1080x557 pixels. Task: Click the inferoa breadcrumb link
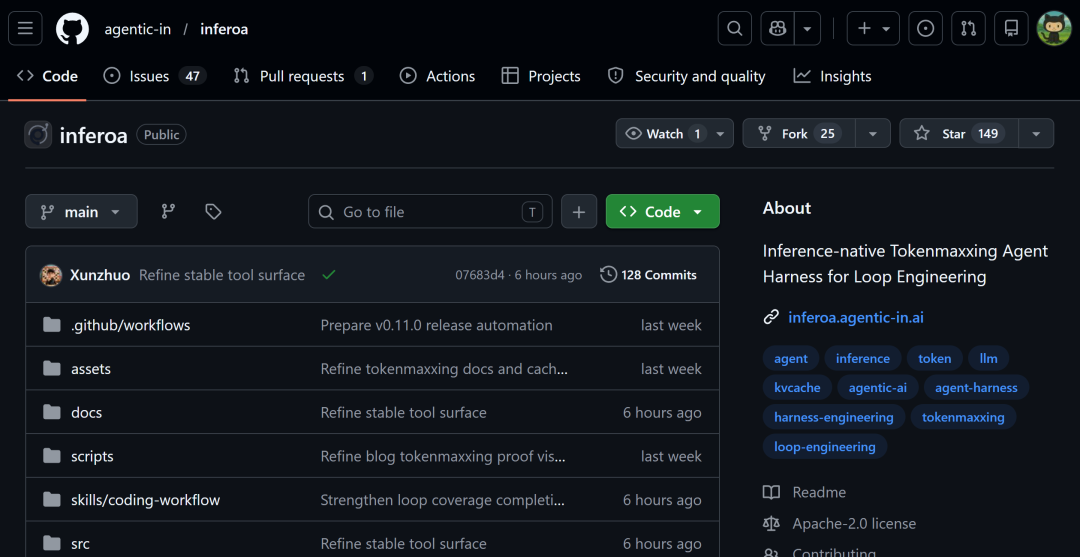[x=224, y=29]
